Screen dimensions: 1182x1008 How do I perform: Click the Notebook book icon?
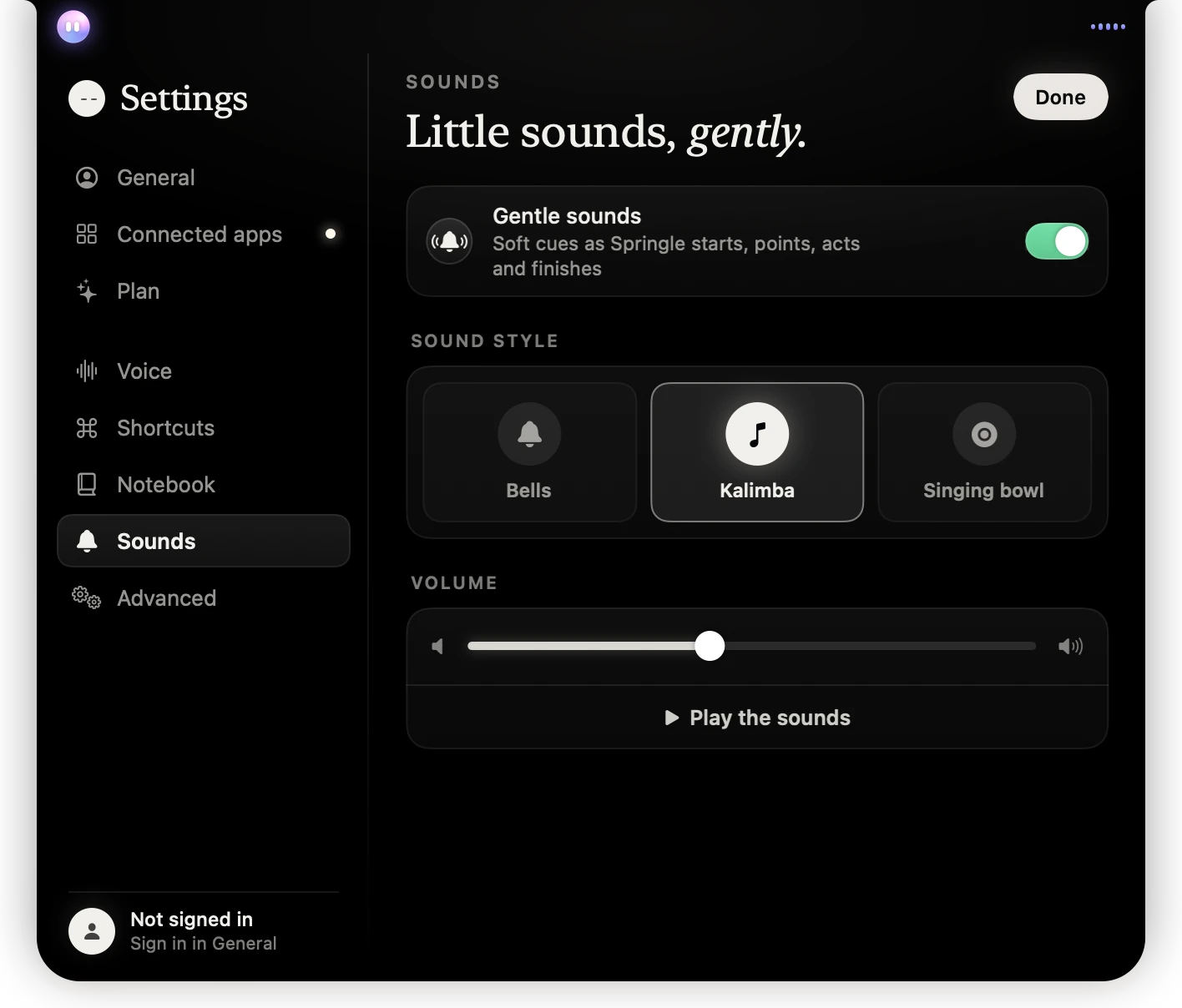pos(87,485)
